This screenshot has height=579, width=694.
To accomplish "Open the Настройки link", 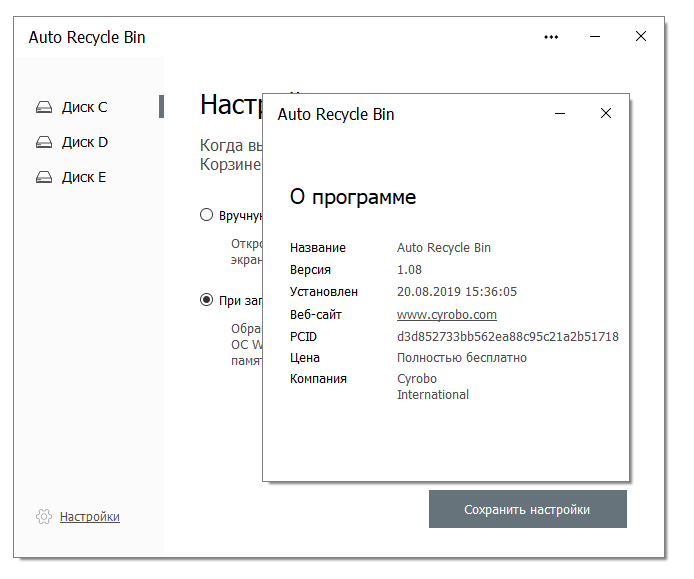I will pos(90,517).
